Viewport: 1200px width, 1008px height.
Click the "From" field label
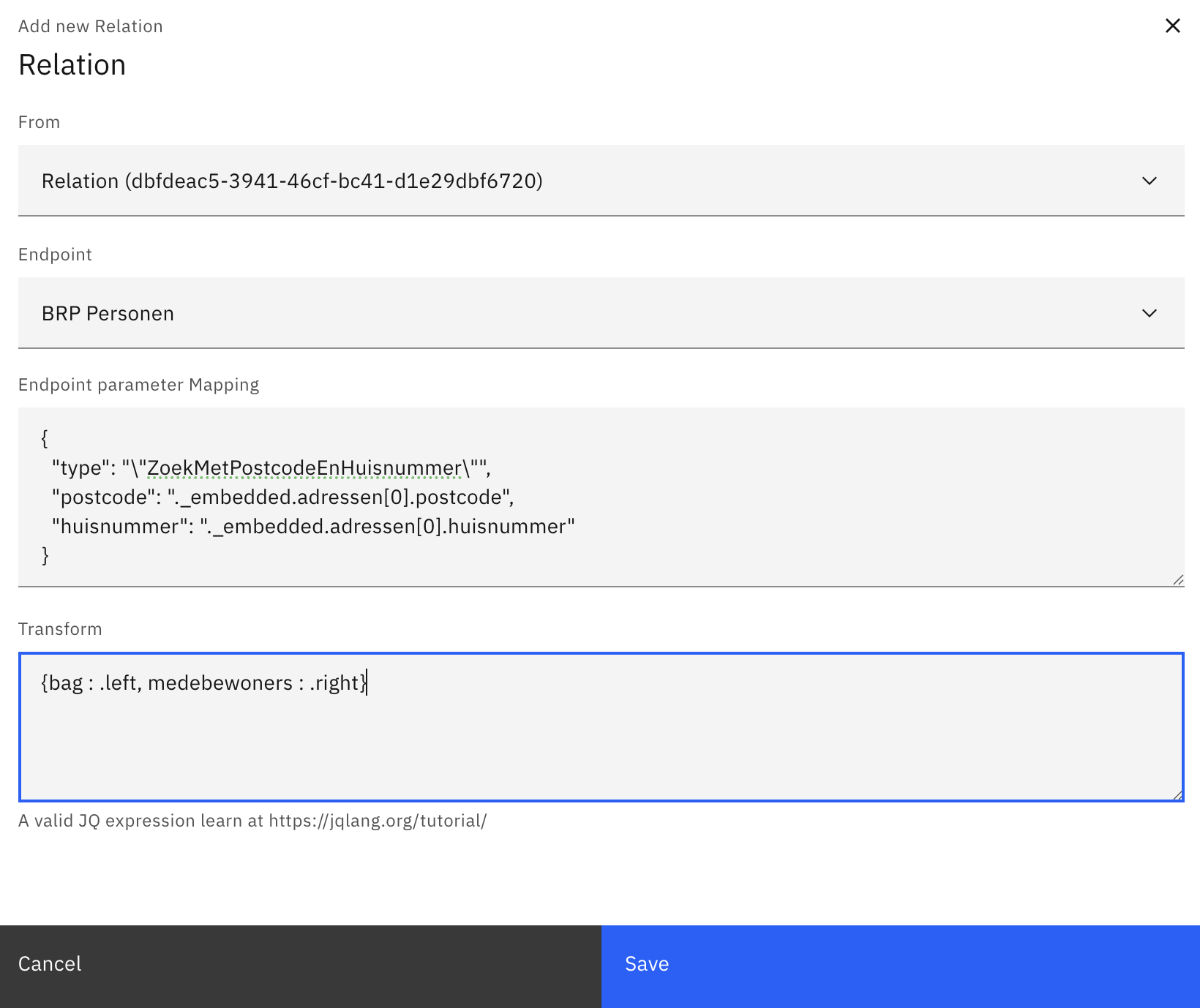(x=40, y=122)
